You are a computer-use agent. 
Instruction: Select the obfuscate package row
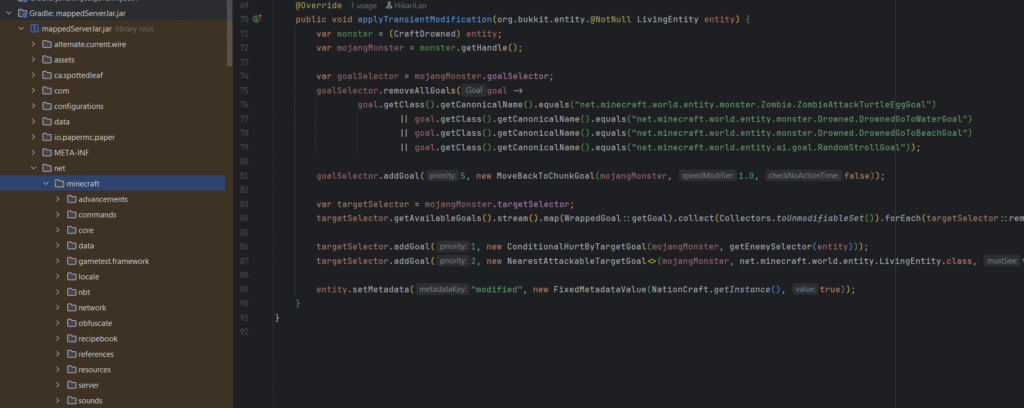click(x=112, y=323)
